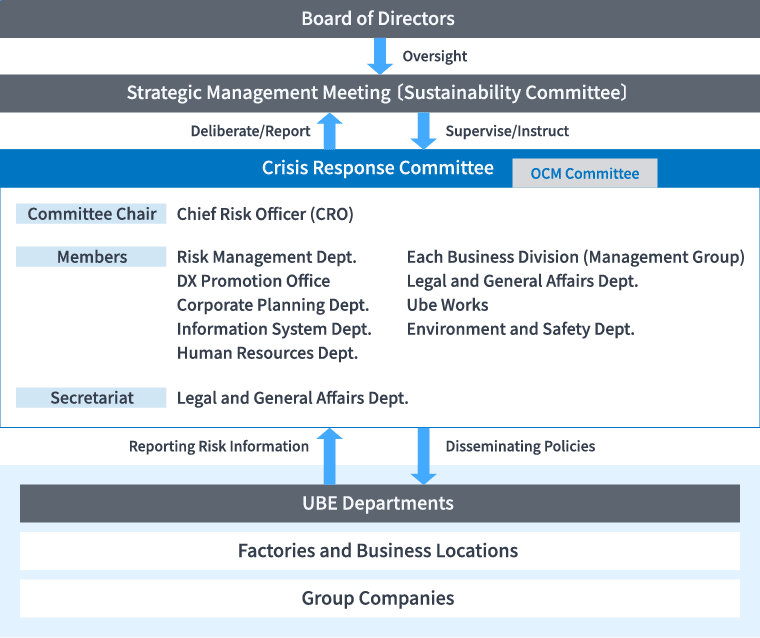Viewport: 760px width, 638px height.
Task: Select the 'Deliberate/Report' label
Action: tap(250, 131)
